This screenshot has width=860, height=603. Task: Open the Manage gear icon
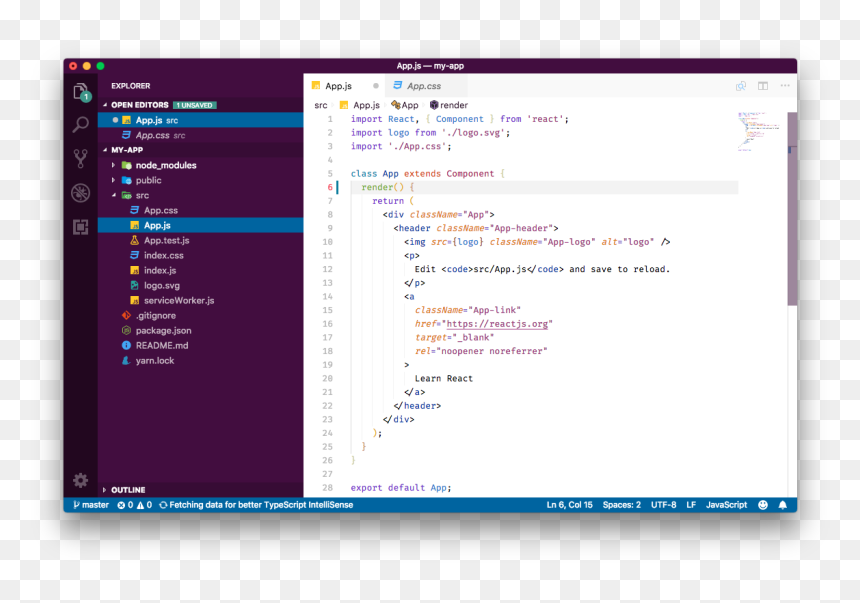click(81, 480)
